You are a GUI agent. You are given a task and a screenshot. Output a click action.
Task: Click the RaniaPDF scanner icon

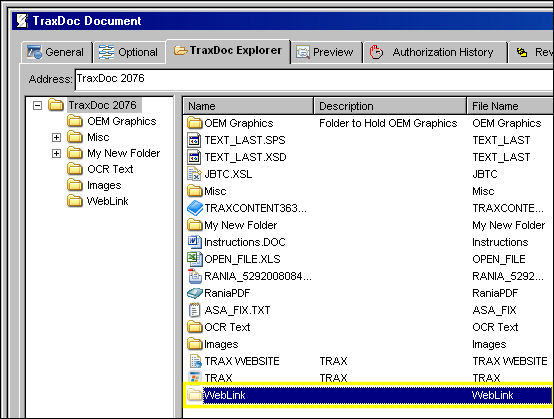pyautogui.click(x=195, y=293)
